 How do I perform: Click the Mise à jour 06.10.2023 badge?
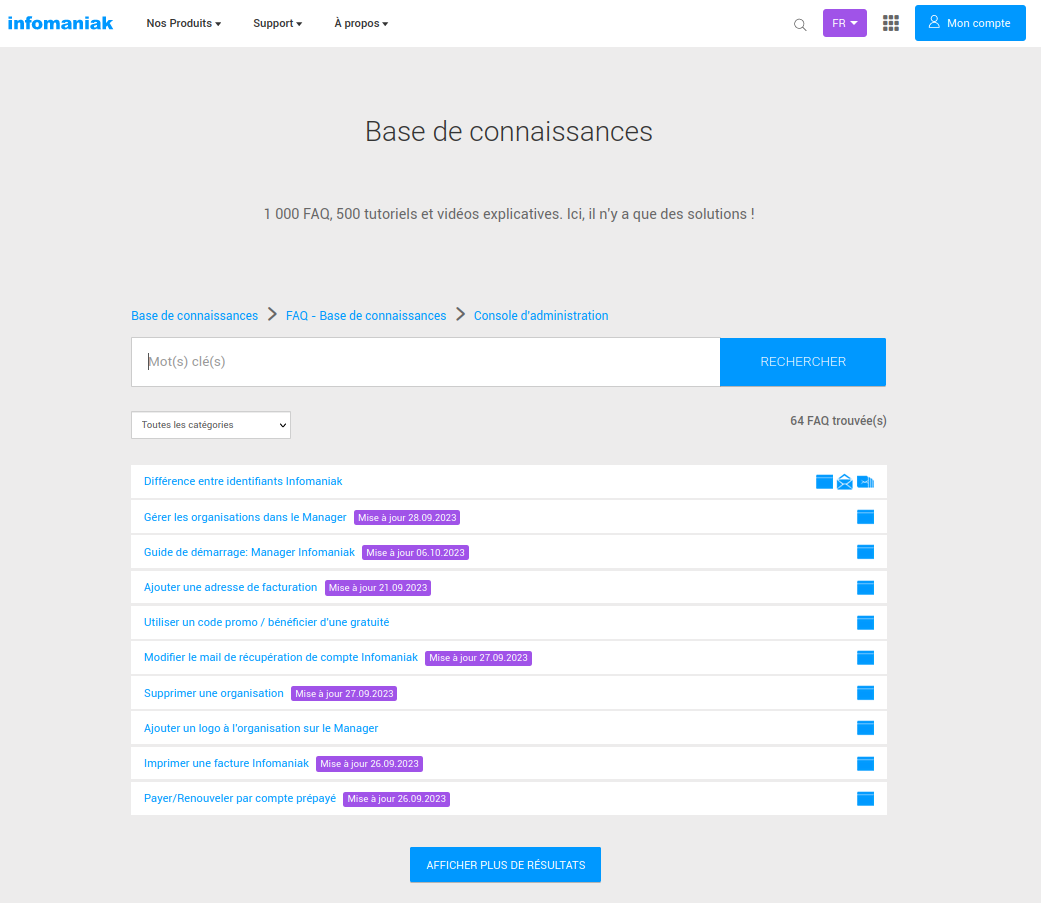coord(416,553)
